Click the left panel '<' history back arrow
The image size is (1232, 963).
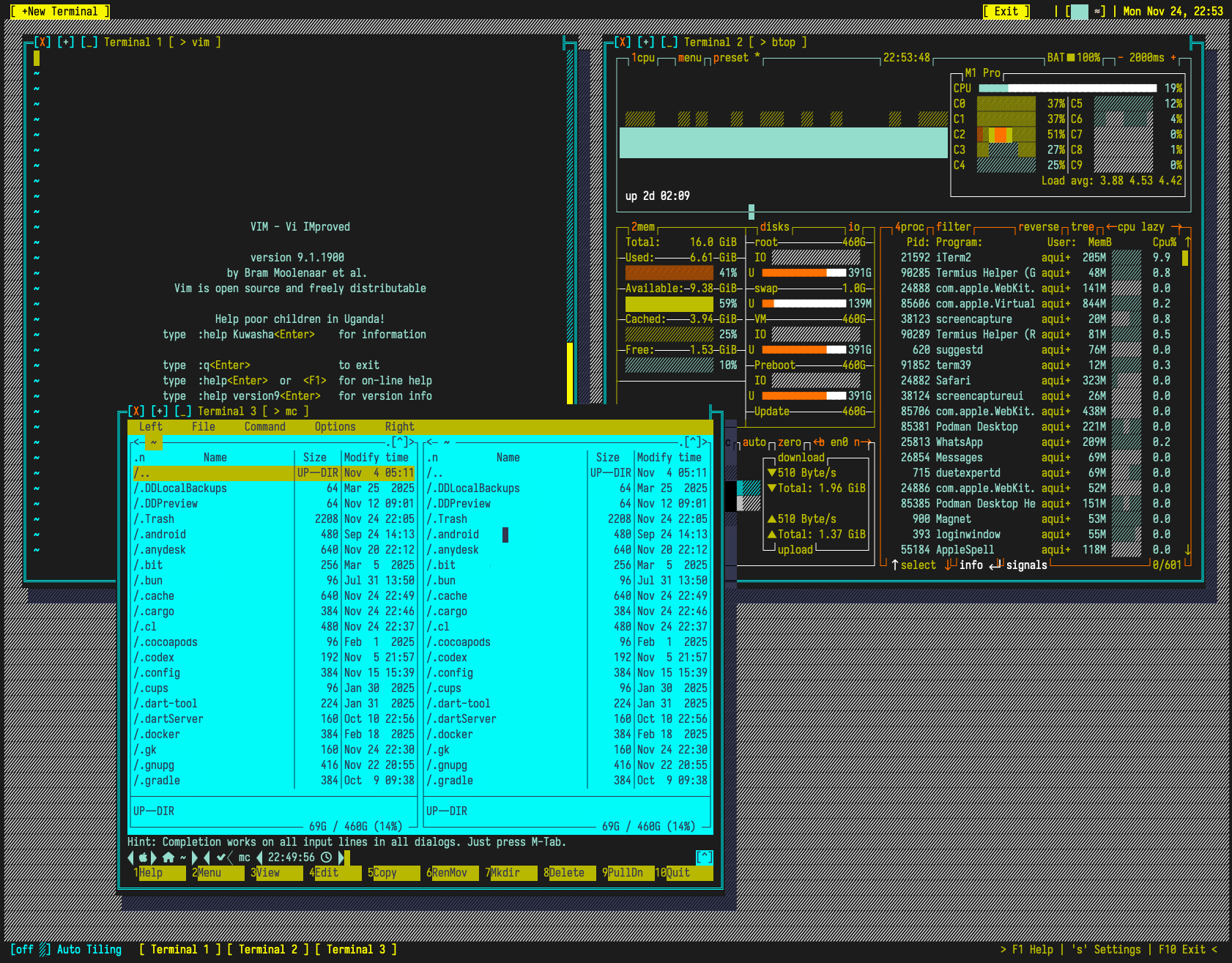[136, 442]
